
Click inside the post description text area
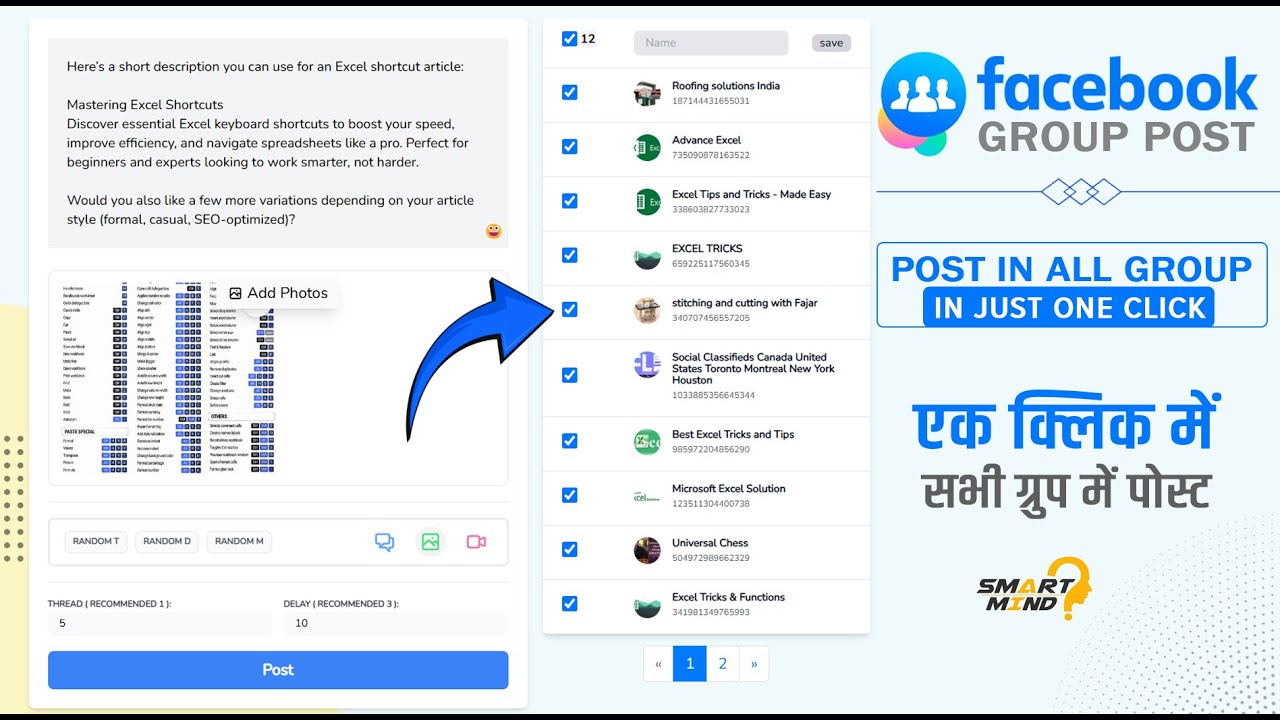(278, 143)
